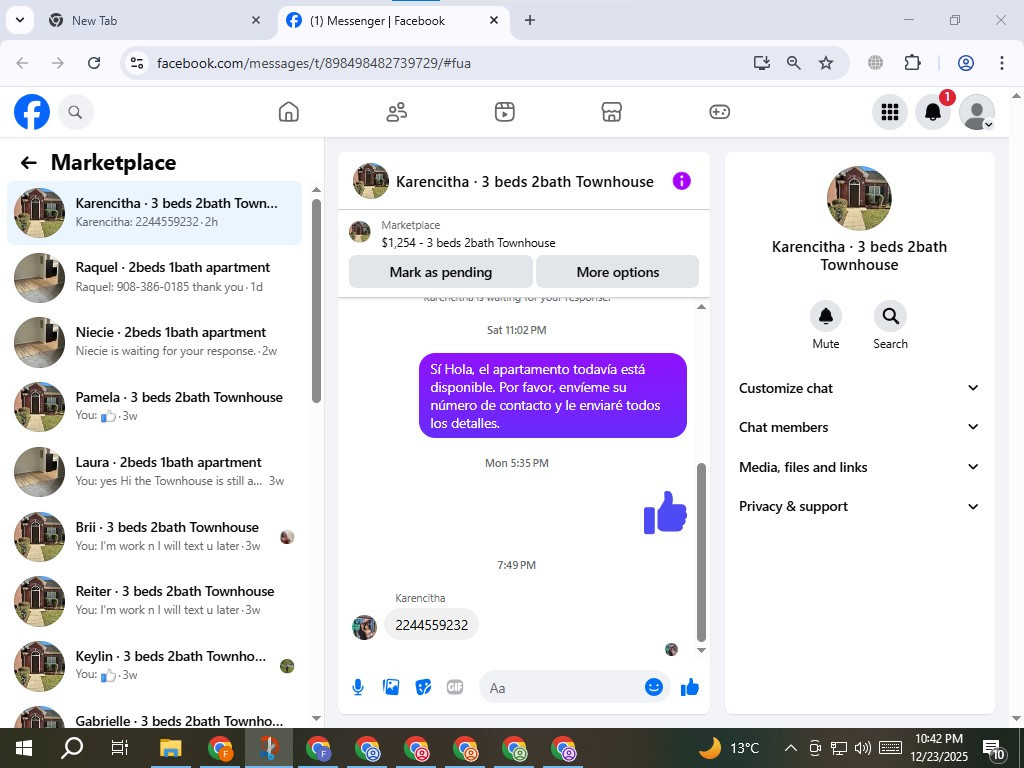Click scroll down arrow of conversation list
The width and height of the screenshot is (1024, 768).
click(317, 718)
